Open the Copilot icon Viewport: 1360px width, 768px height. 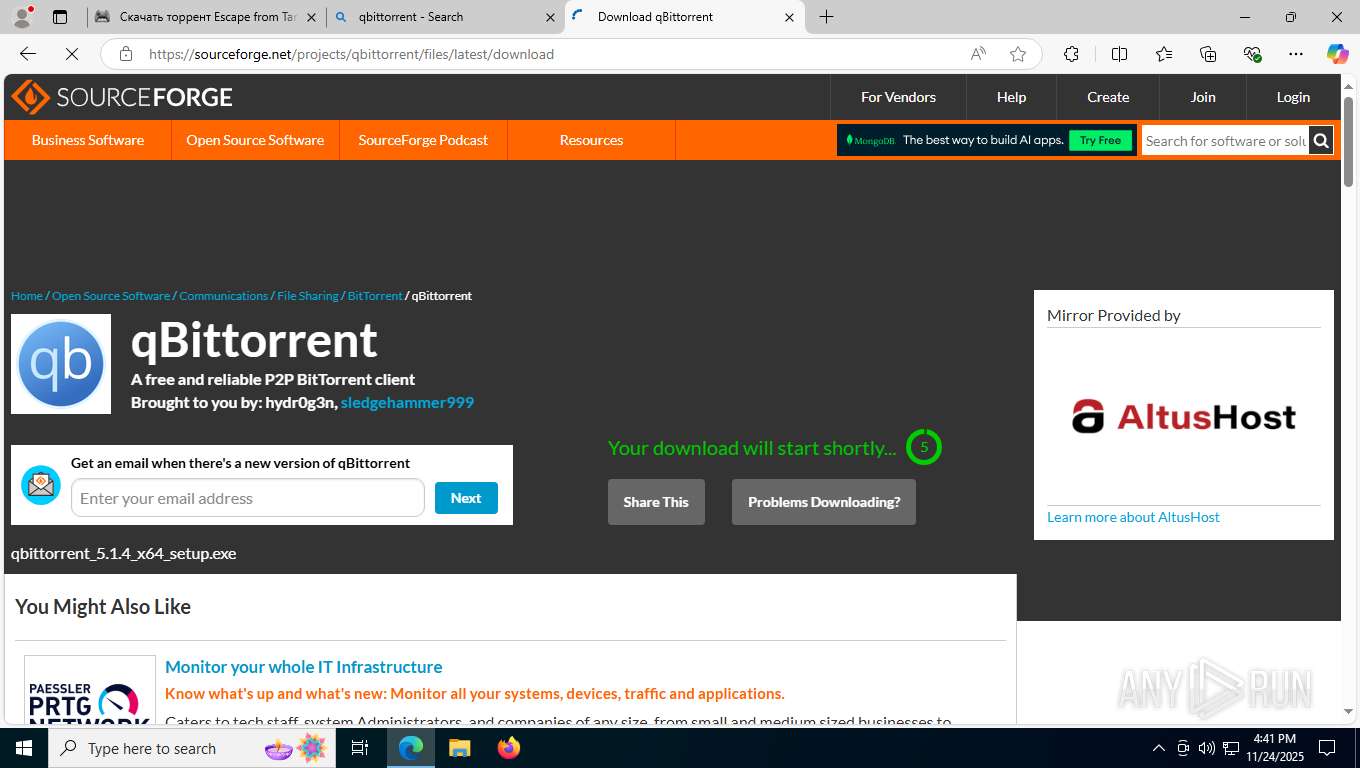pyautogui.click(x=1337, y=54)
